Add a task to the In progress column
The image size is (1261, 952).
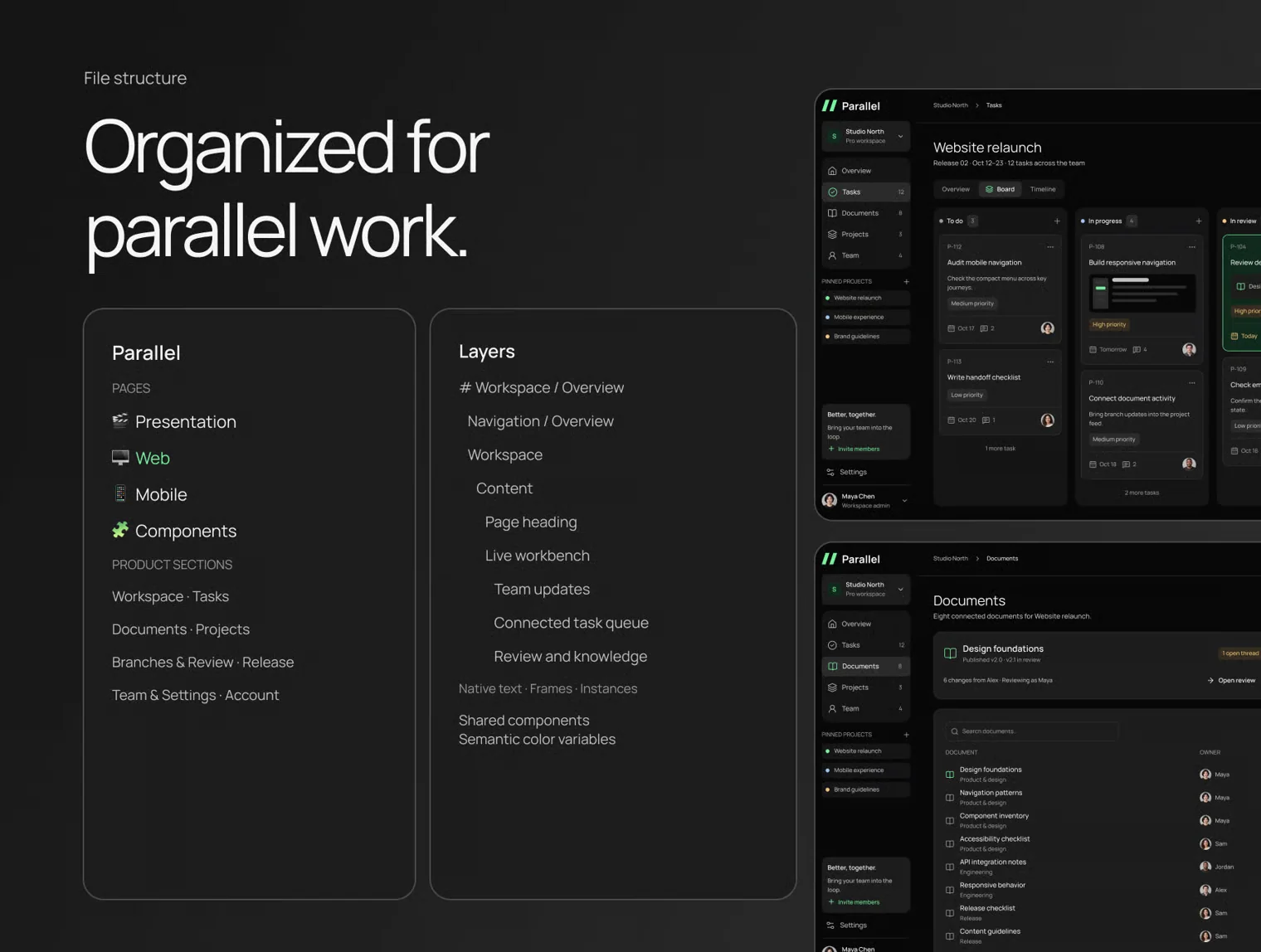(x=1199, y=221)
